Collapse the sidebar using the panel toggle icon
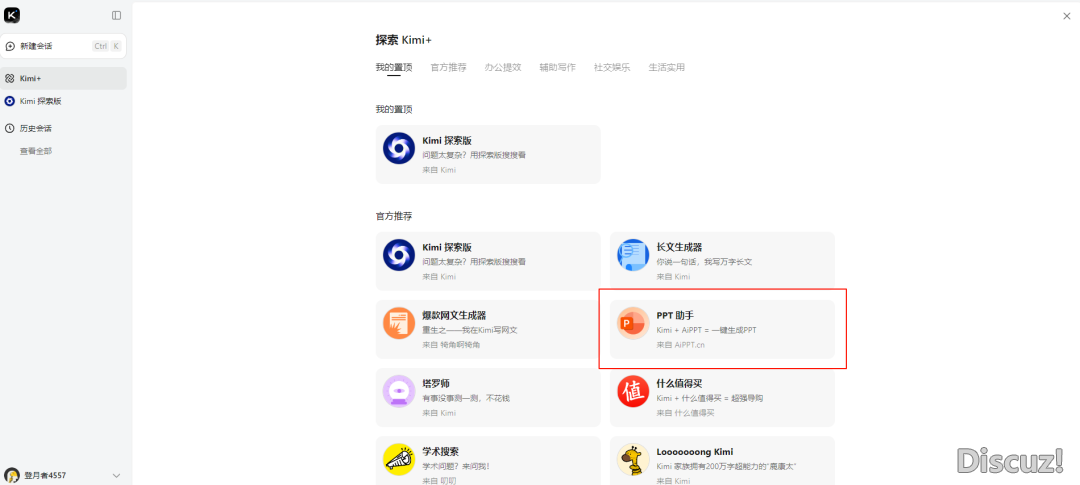 pos(116,15)
